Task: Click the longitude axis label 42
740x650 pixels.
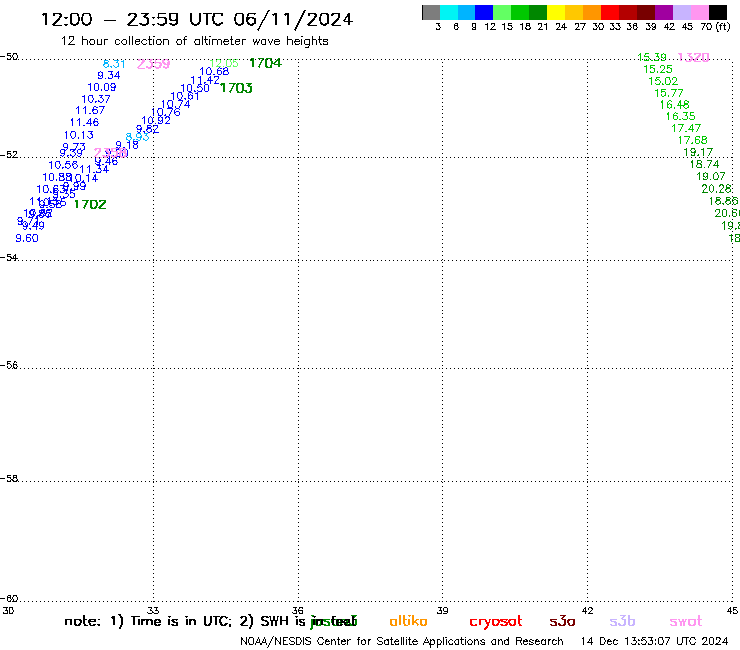Action: coord(587,610)
